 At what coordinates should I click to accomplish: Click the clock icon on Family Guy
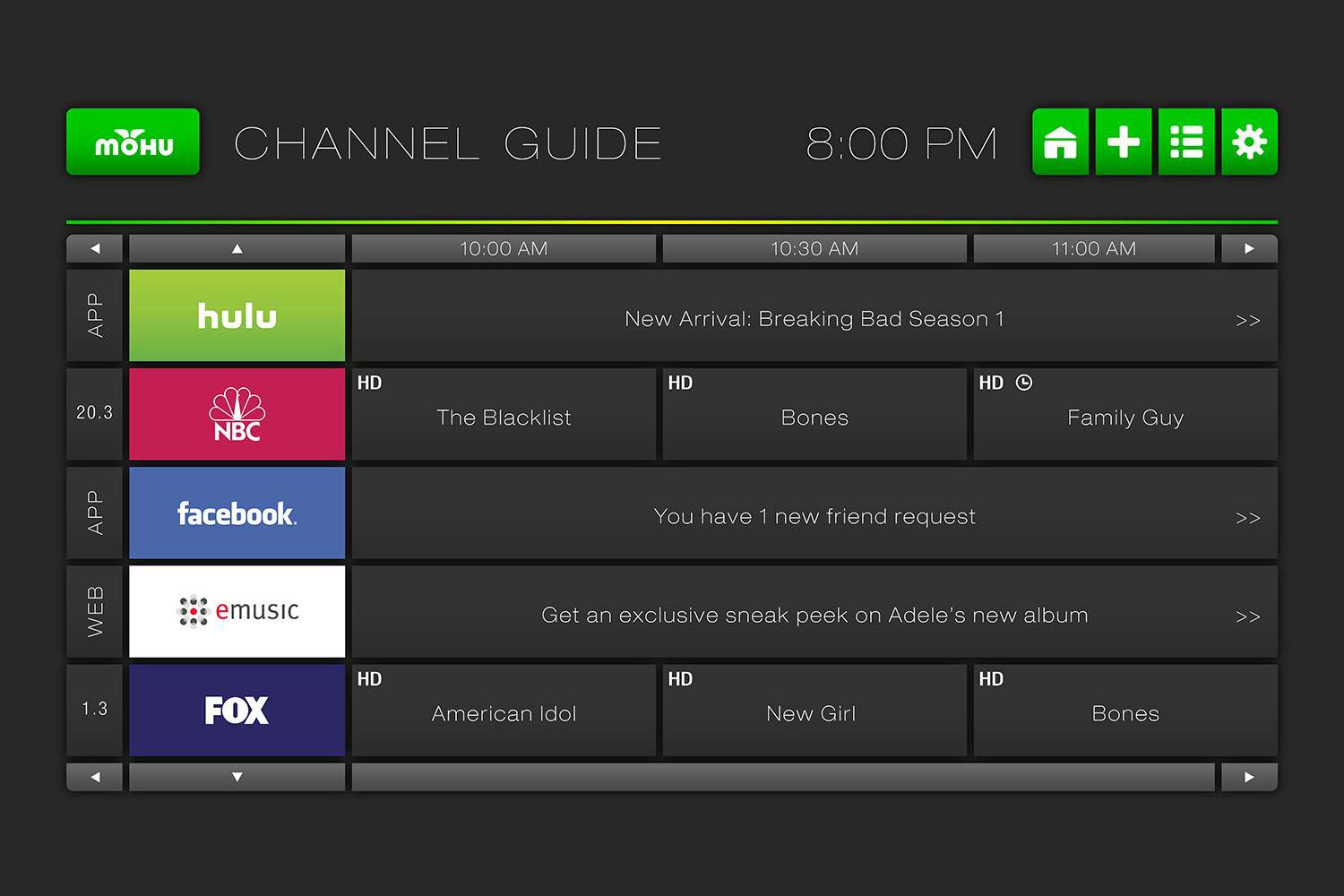pos(1024,383)
